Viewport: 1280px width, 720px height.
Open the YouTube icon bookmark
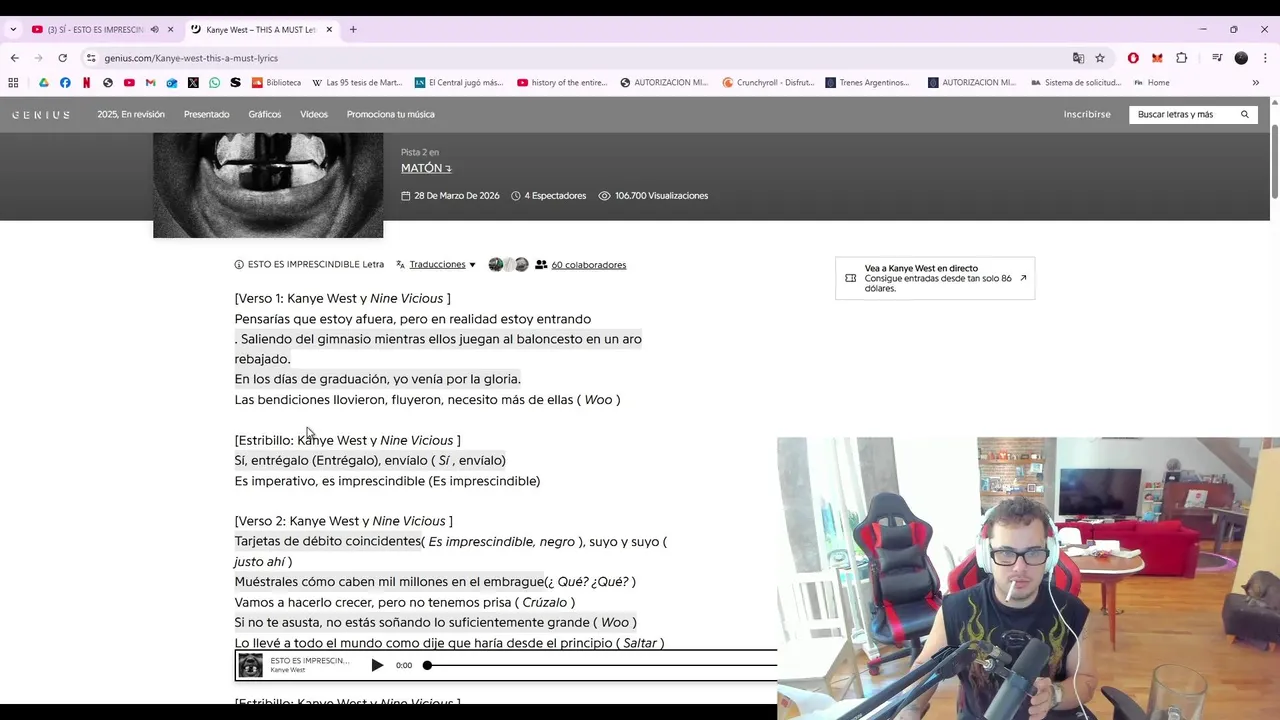[x=129, y=83]
